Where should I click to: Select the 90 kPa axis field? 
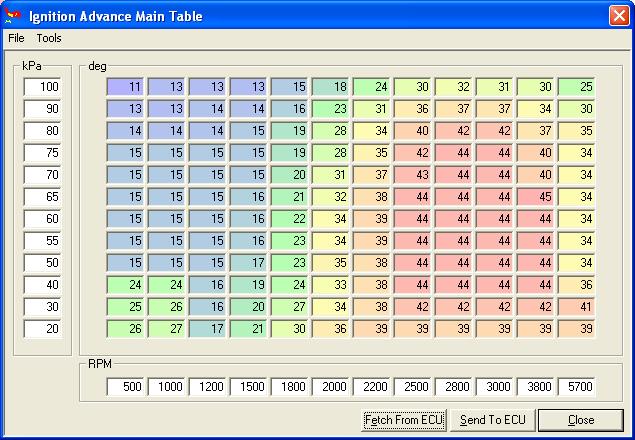tap(42, 109)
